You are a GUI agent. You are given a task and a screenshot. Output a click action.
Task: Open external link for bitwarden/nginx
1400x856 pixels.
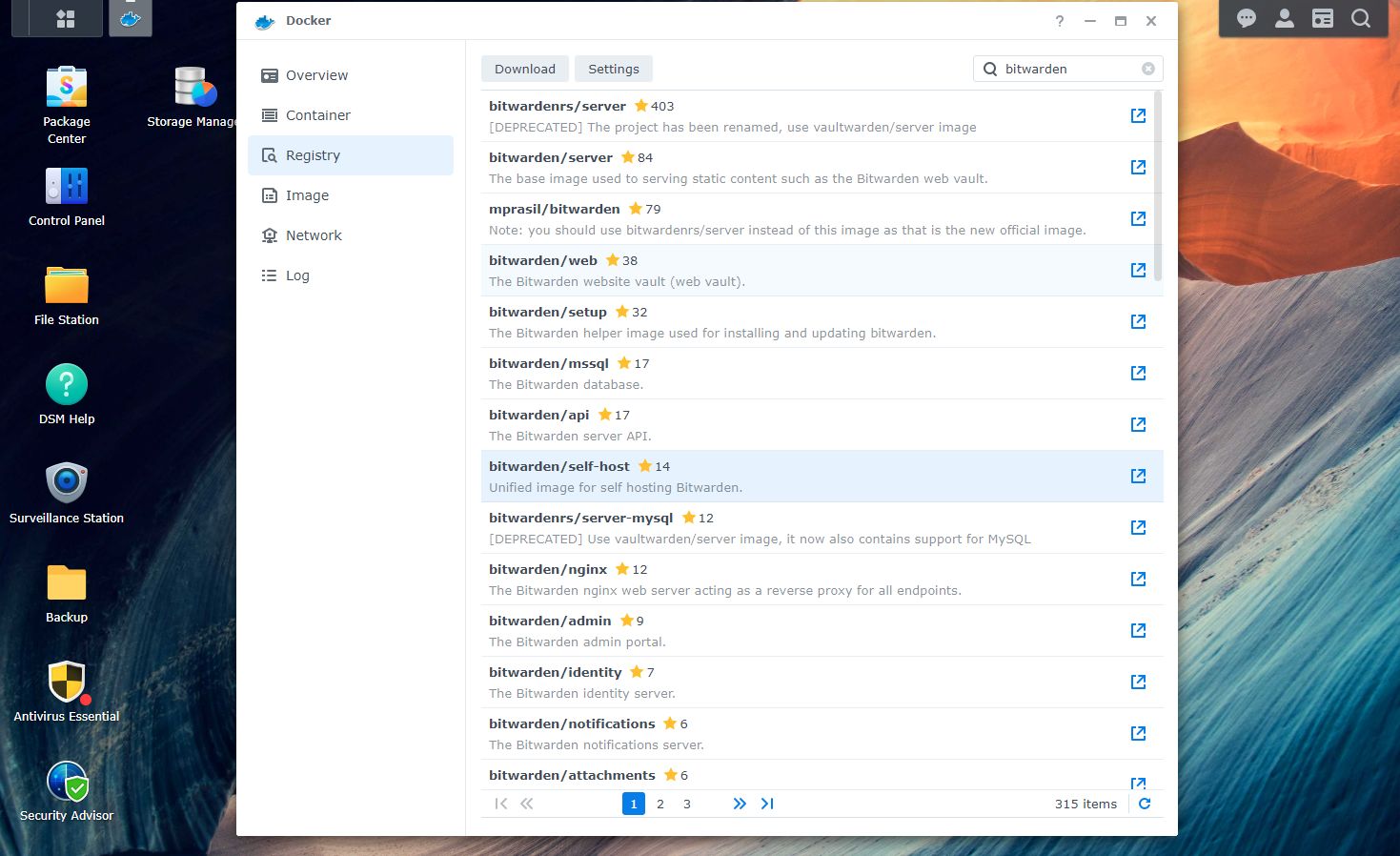pos(1138,579)
